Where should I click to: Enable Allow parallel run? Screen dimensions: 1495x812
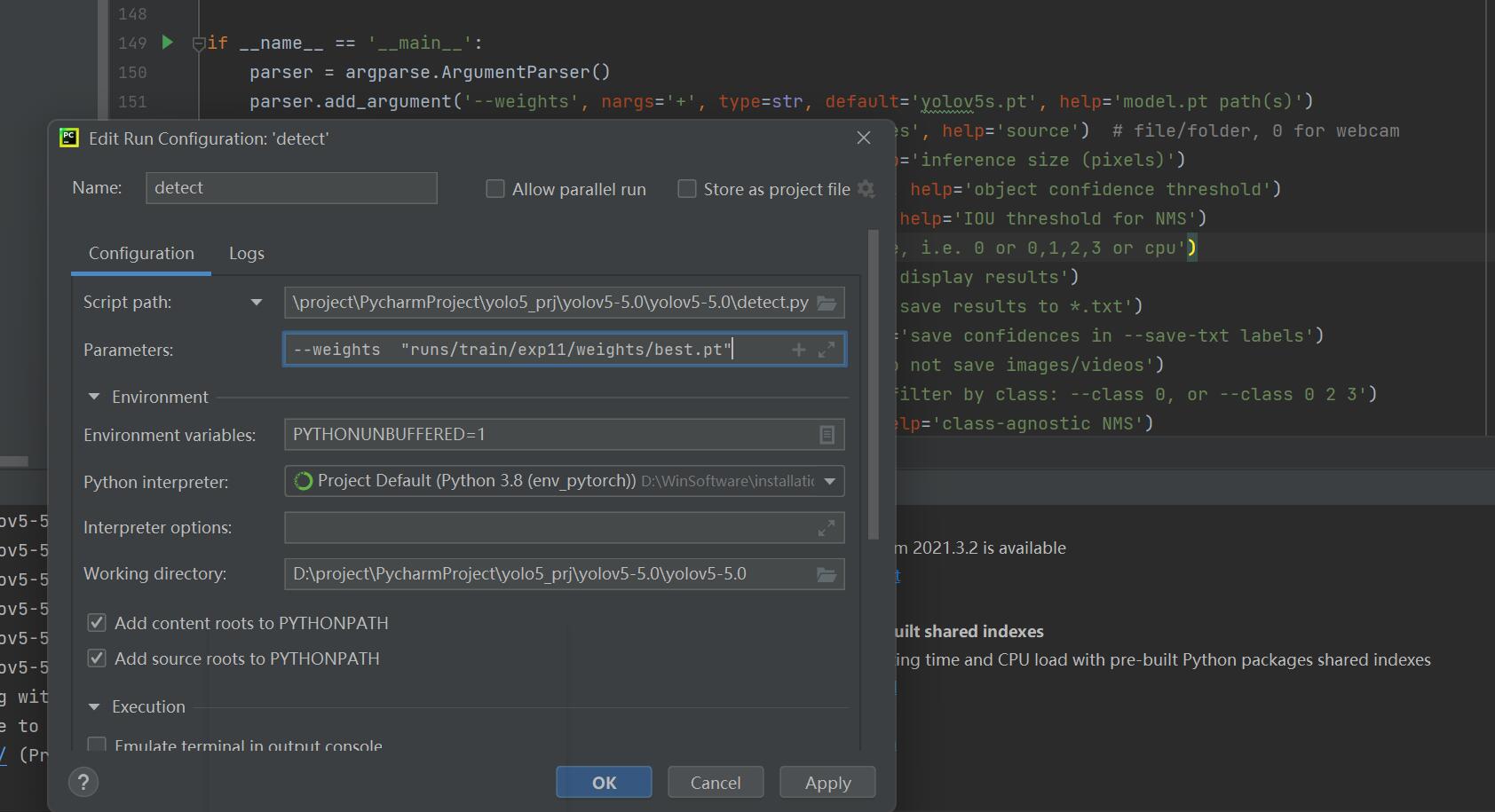coord(495,189)
